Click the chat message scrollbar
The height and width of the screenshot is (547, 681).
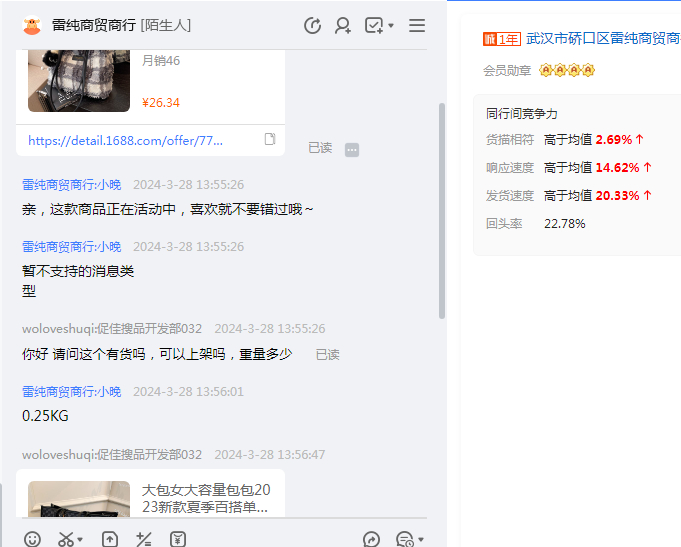coord(442,211)
